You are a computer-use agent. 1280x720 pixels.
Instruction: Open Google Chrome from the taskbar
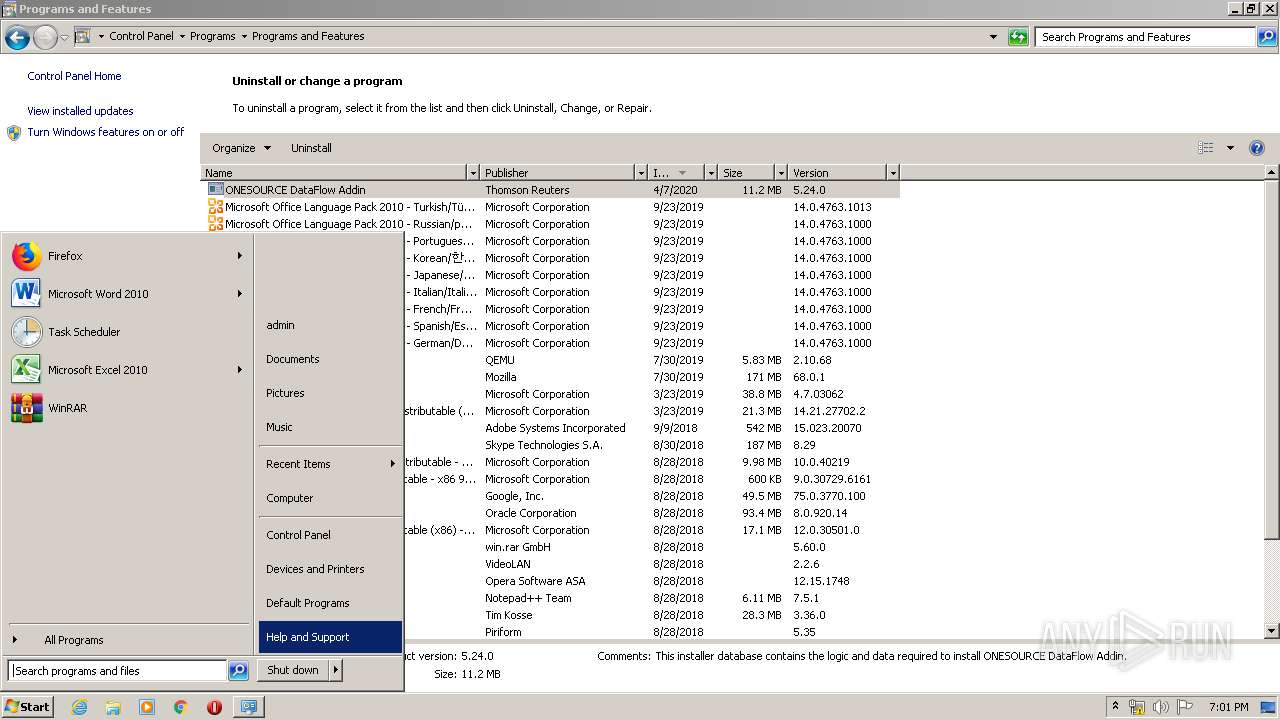point(180,707)
